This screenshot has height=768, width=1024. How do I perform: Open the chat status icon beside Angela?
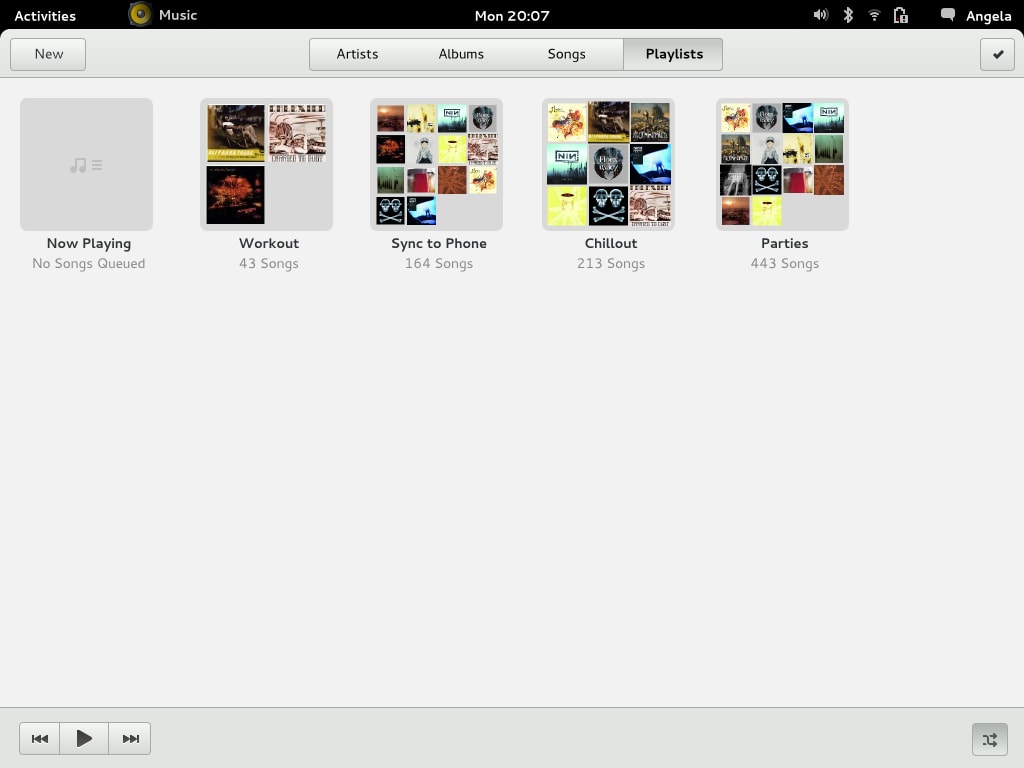(x=948, y=15)
